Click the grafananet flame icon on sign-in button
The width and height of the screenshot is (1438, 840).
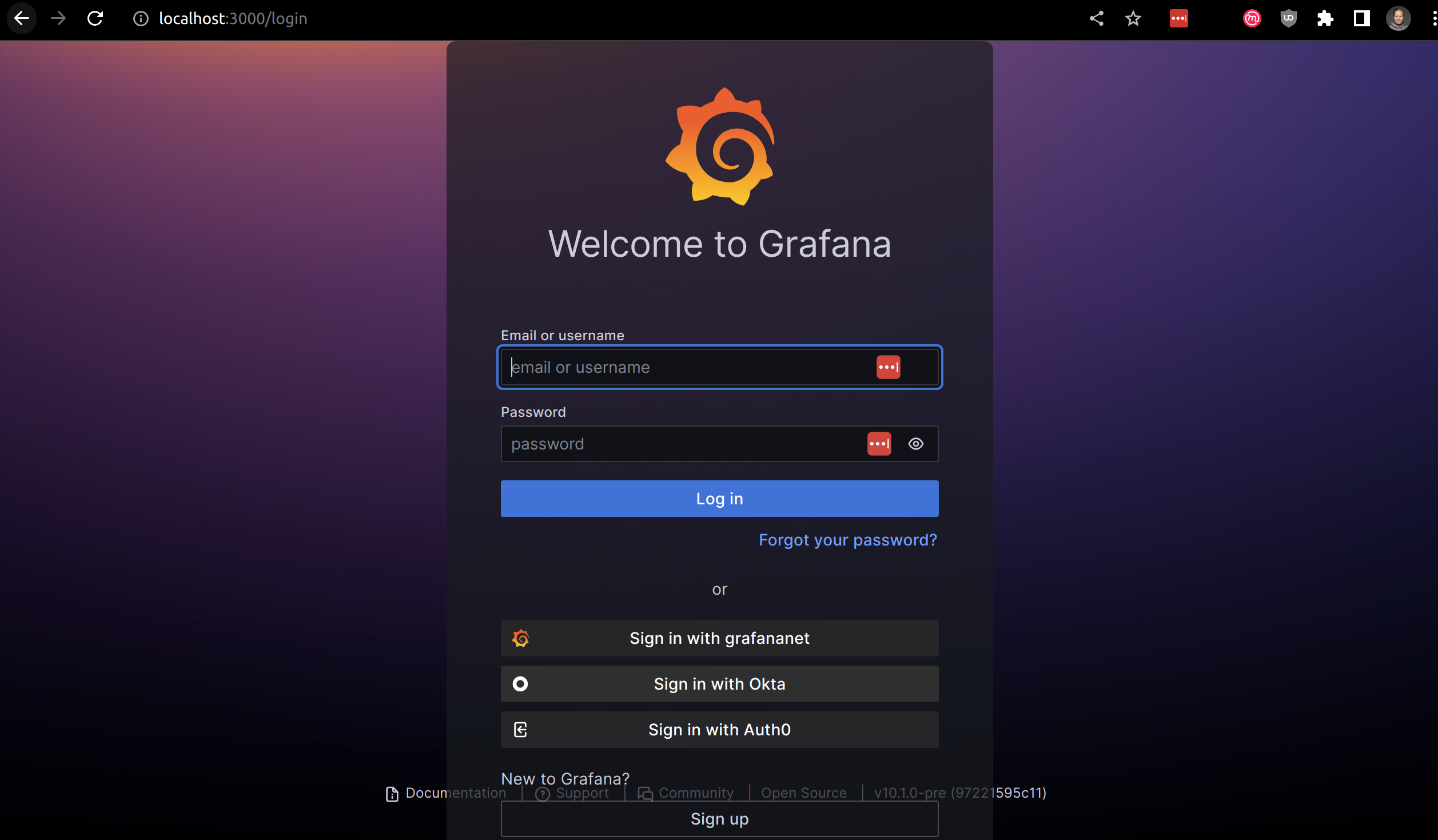pos(521,638)
